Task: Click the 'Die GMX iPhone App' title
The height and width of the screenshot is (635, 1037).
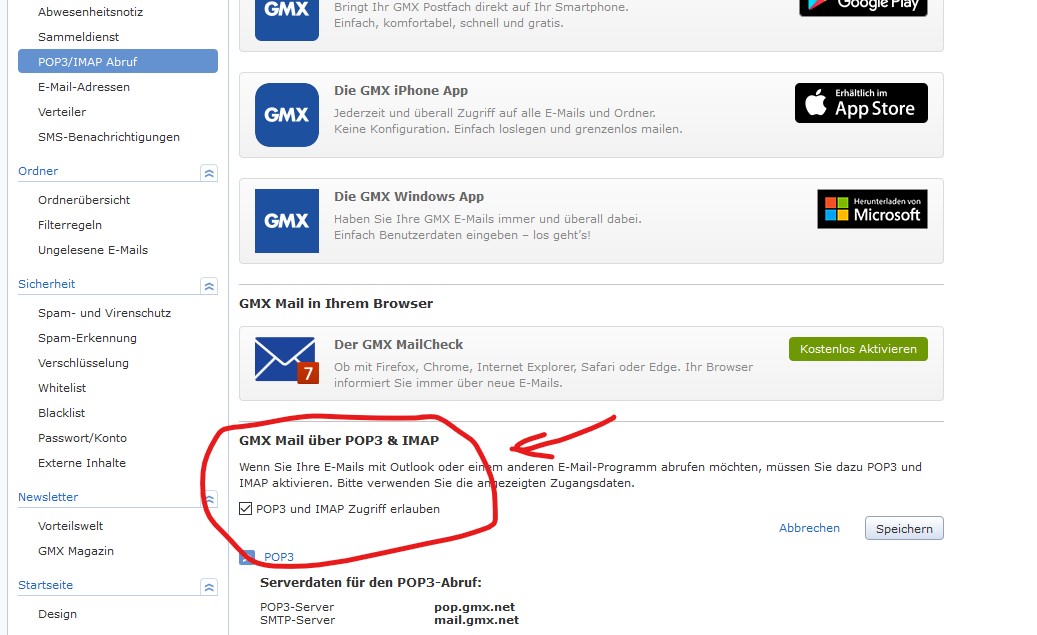Action: point(401,91)
